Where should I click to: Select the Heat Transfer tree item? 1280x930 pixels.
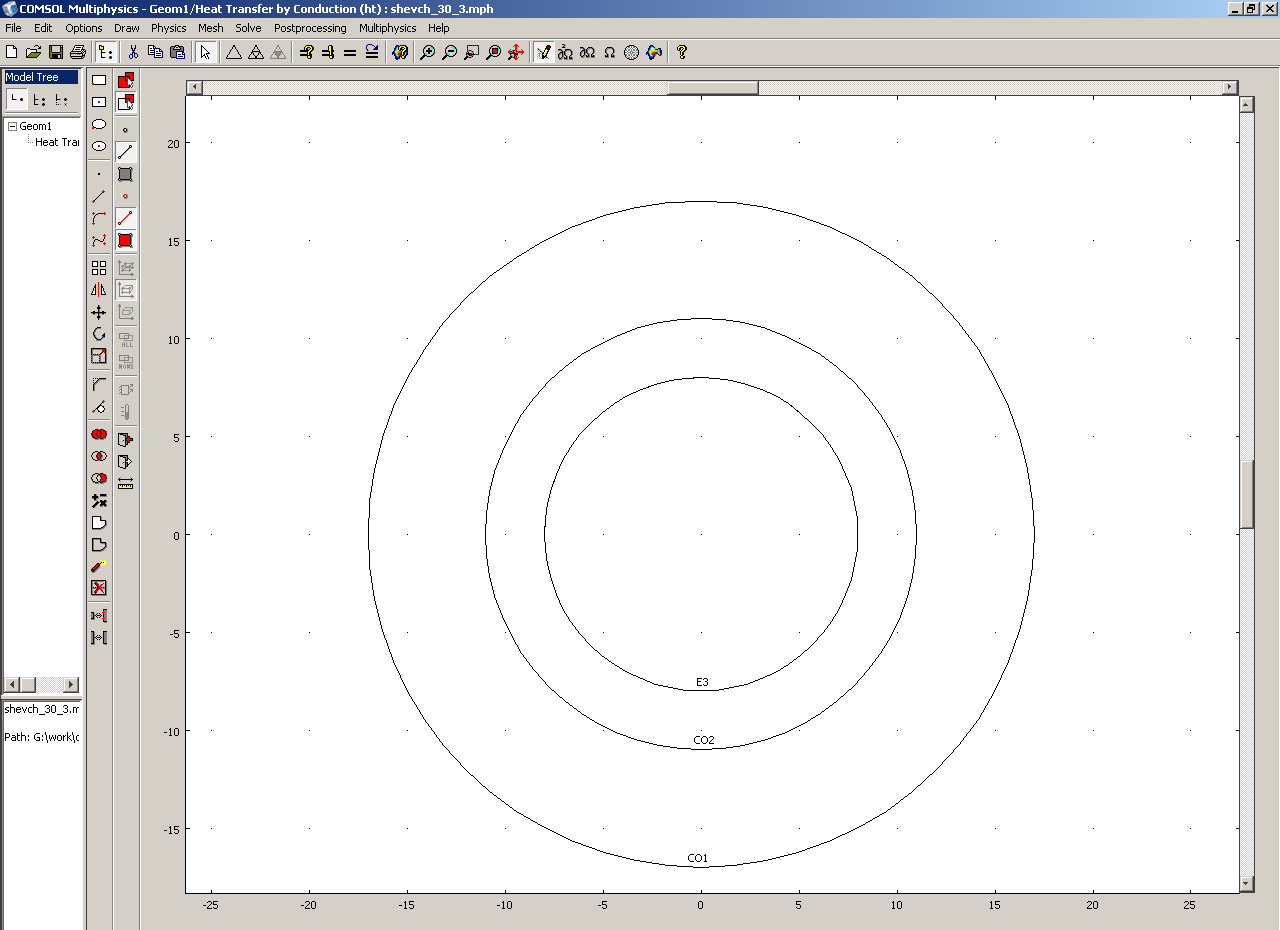click(57, 142)
